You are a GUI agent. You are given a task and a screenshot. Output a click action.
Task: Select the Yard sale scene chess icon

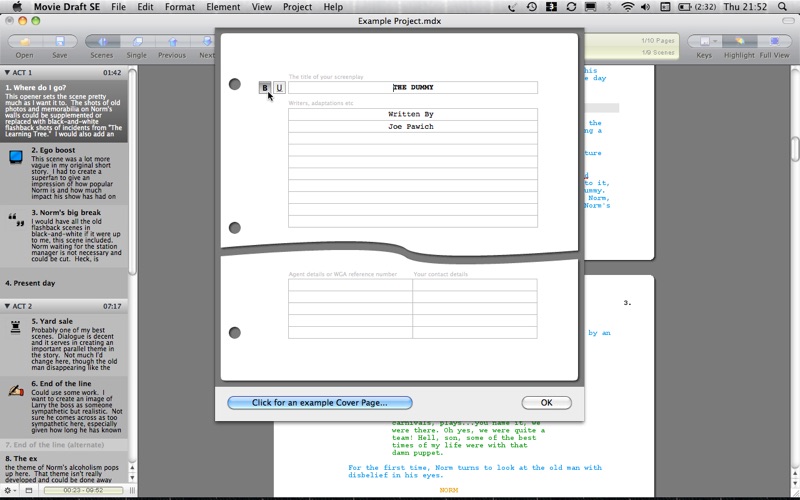pyautogui.click(x=16, y=326)
